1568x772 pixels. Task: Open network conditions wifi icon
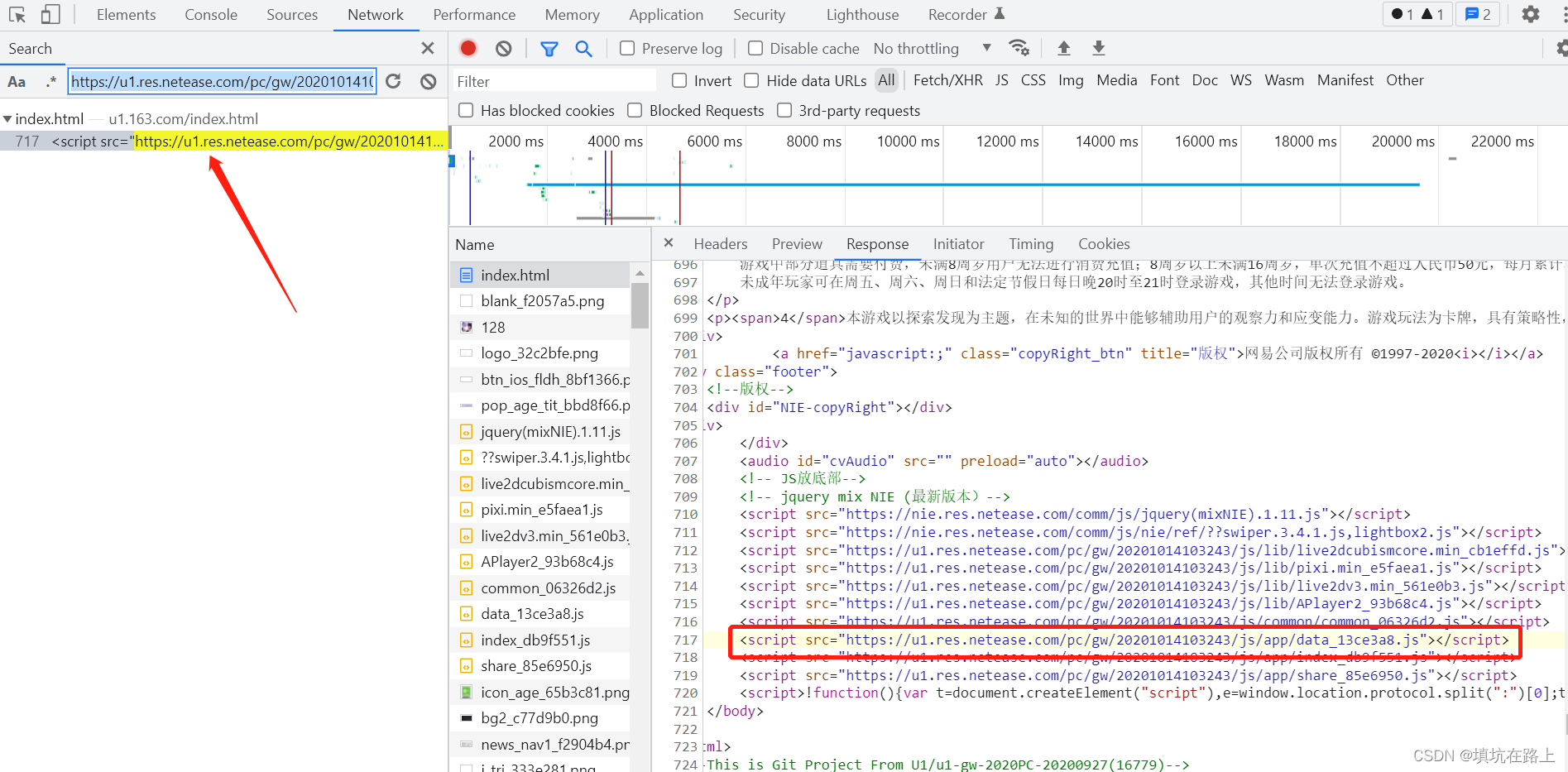coord(1019,48)
